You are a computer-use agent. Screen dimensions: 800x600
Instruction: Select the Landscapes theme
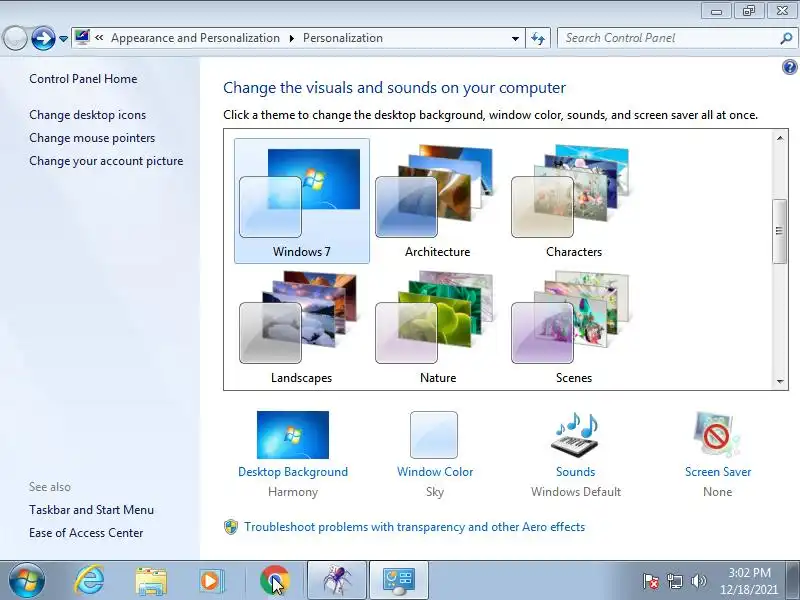point(302,327)
